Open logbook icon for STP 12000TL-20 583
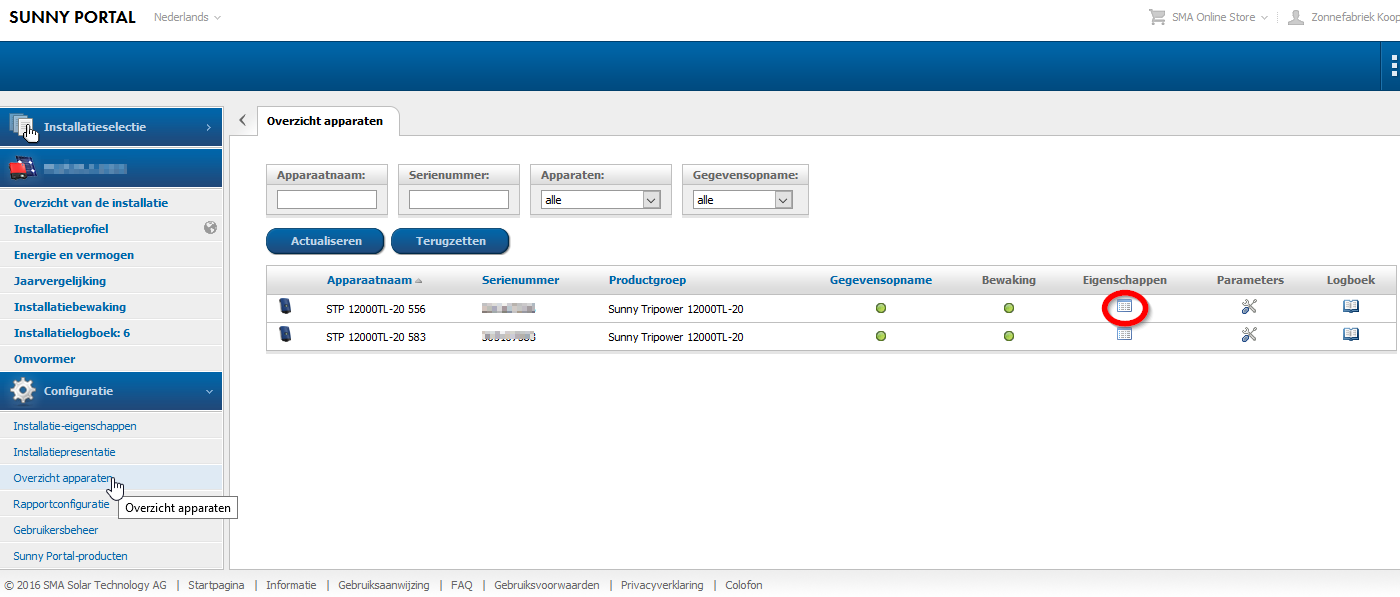 [1351, 335]
